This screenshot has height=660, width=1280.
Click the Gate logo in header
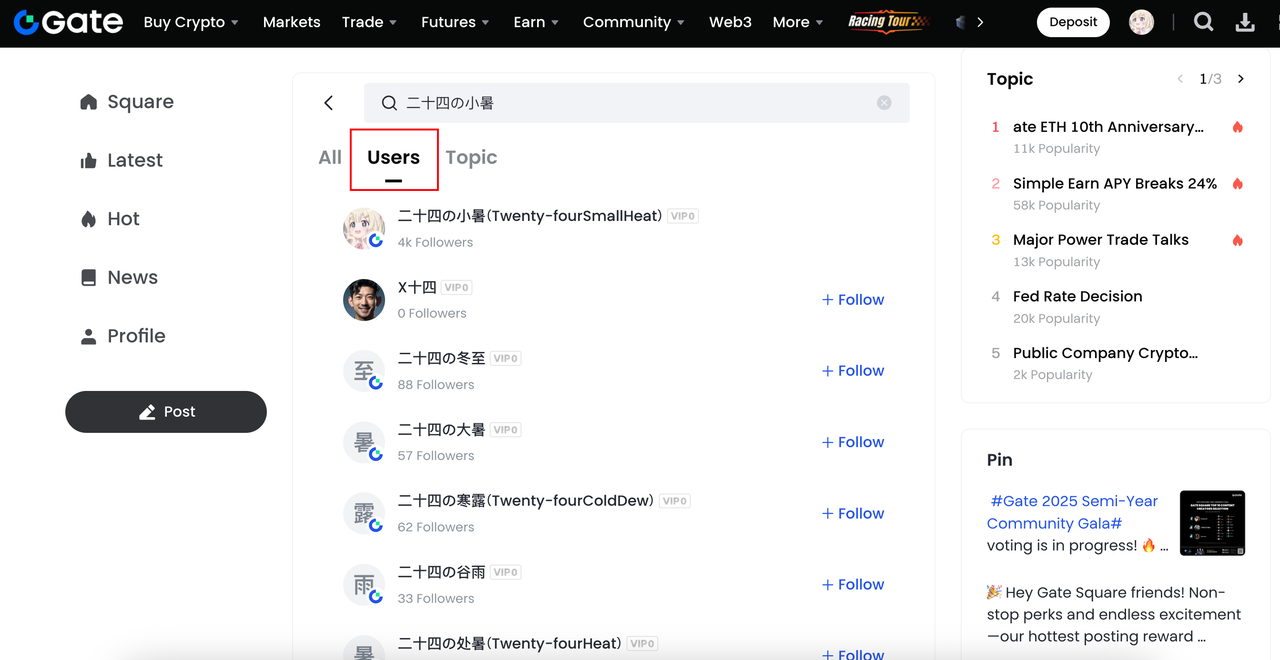[68, 22]
